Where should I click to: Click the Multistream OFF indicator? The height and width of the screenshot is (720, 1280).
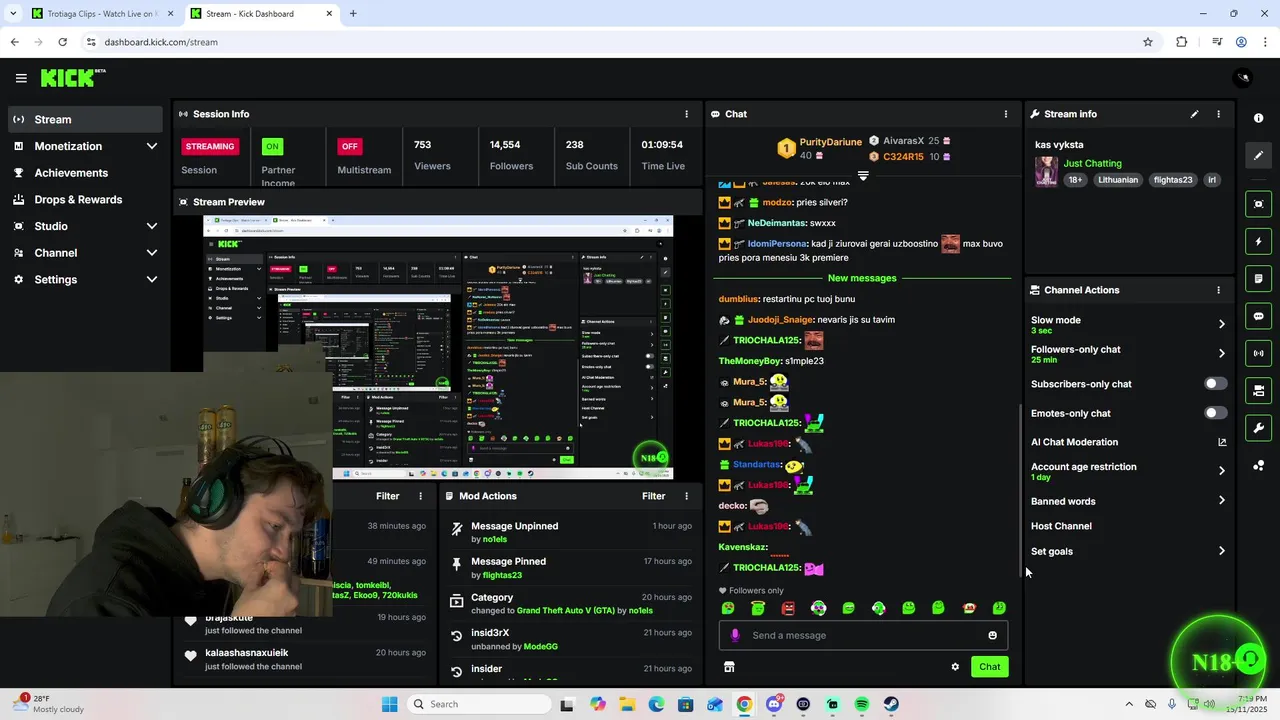[349, 146]
